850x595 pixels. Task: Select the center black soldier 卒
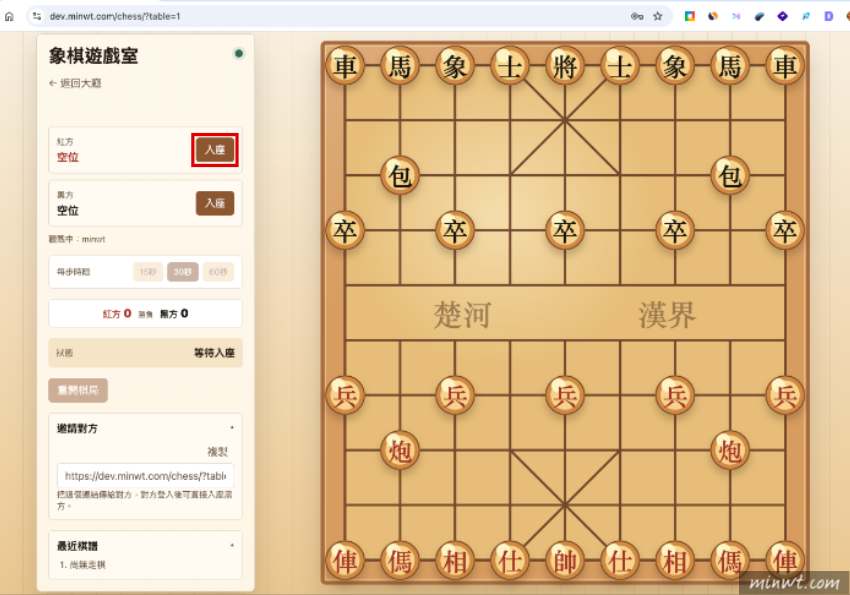(565, 231)
